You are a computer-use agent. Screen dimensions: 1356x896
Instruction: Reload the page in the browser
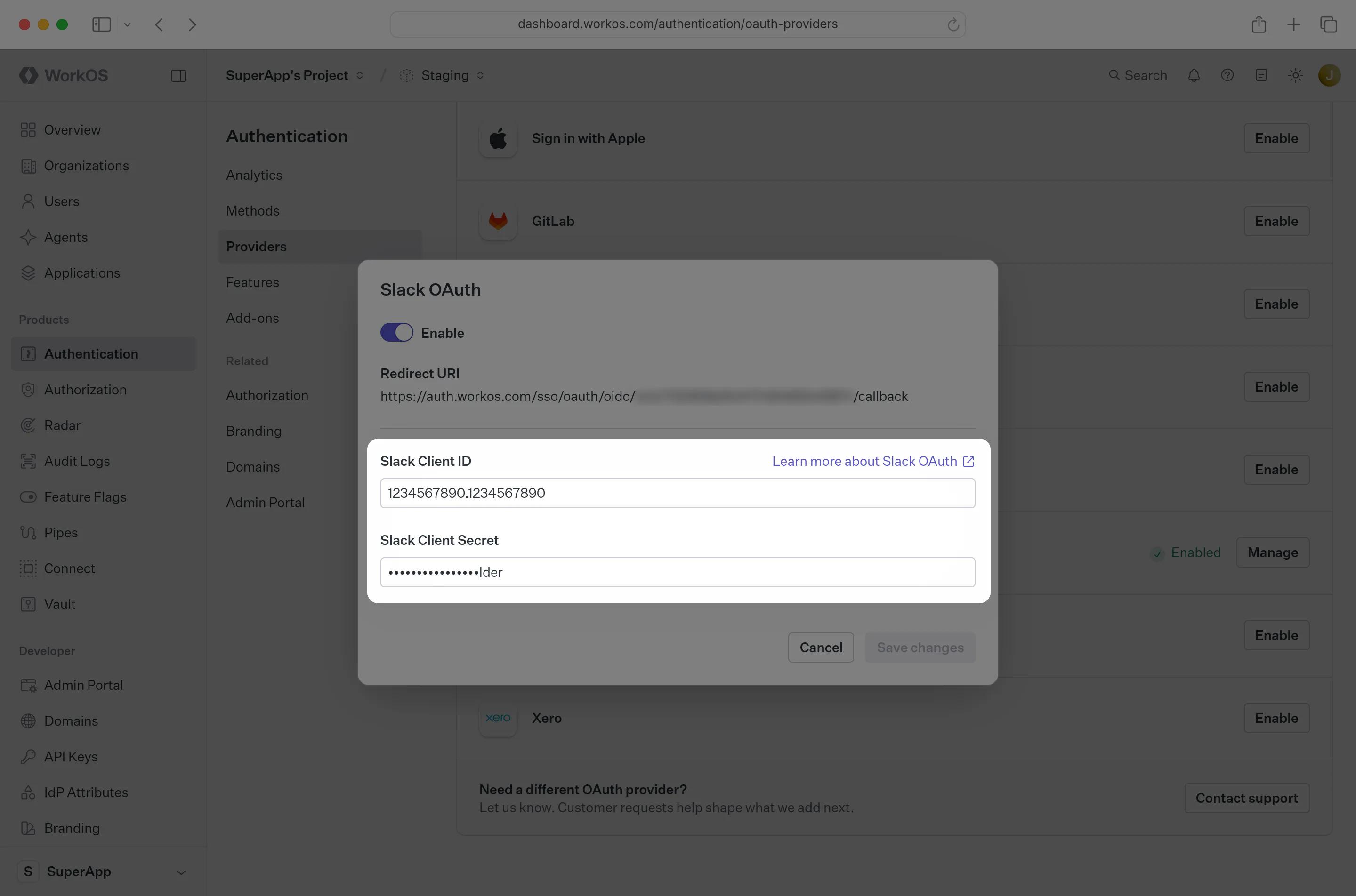pos(953,24)
